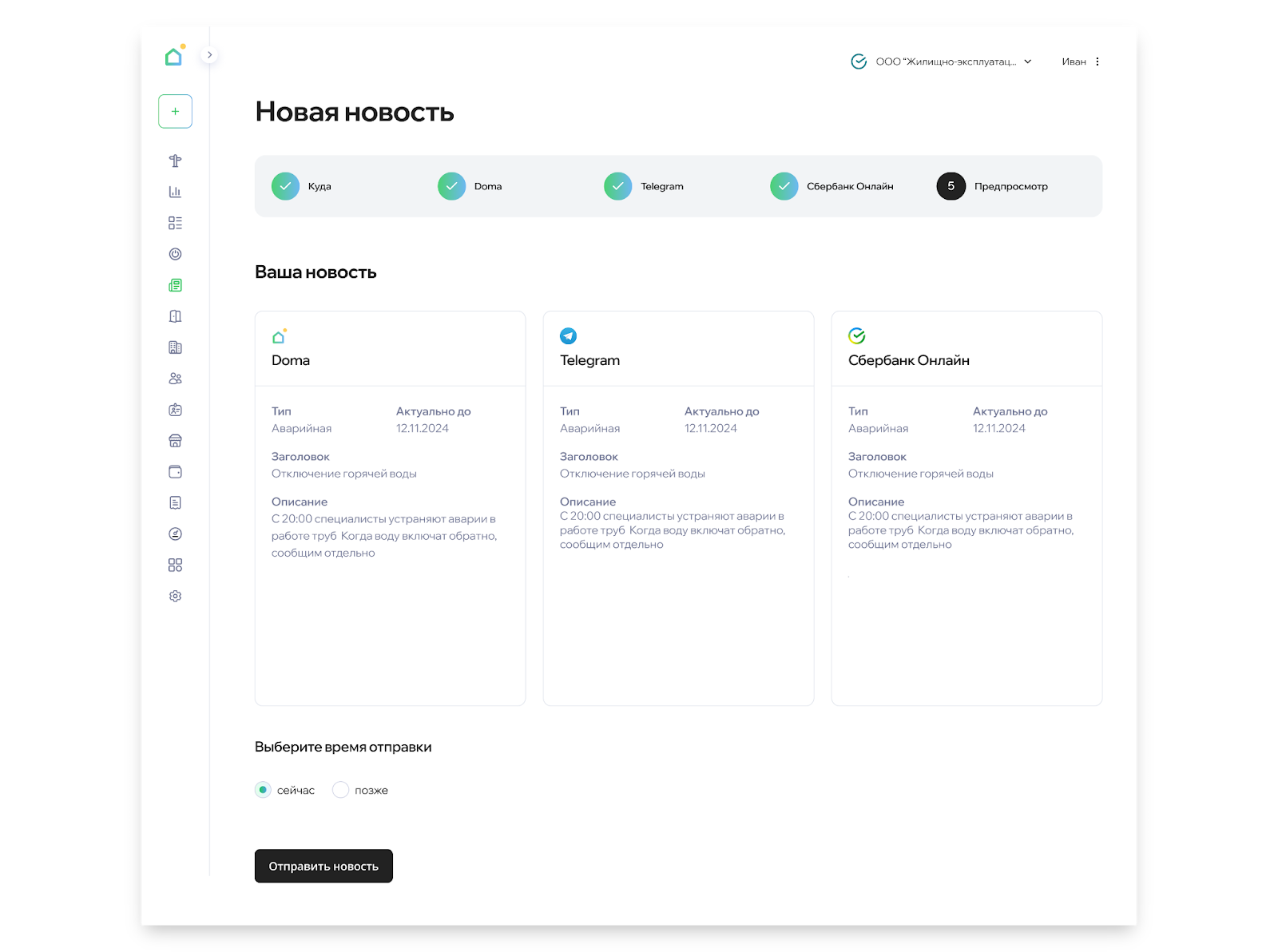Open the tickets list icon in sidebar
The height and width of the screenshot is (952, 1278).
(175, 223)
